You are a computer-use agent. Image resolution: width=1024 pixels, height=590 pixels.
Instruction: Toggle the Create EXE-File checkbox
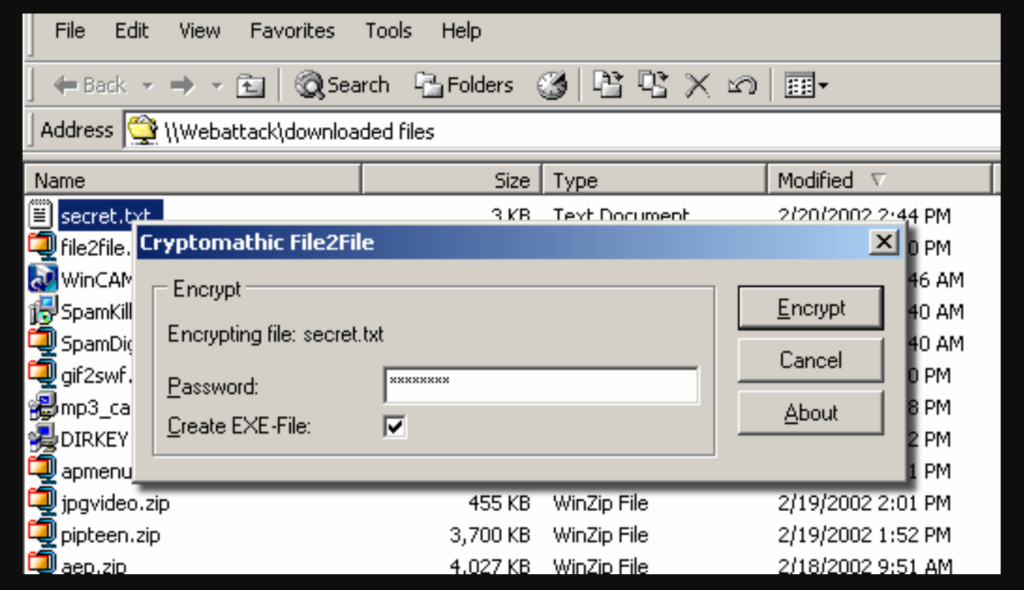point(395,427)
